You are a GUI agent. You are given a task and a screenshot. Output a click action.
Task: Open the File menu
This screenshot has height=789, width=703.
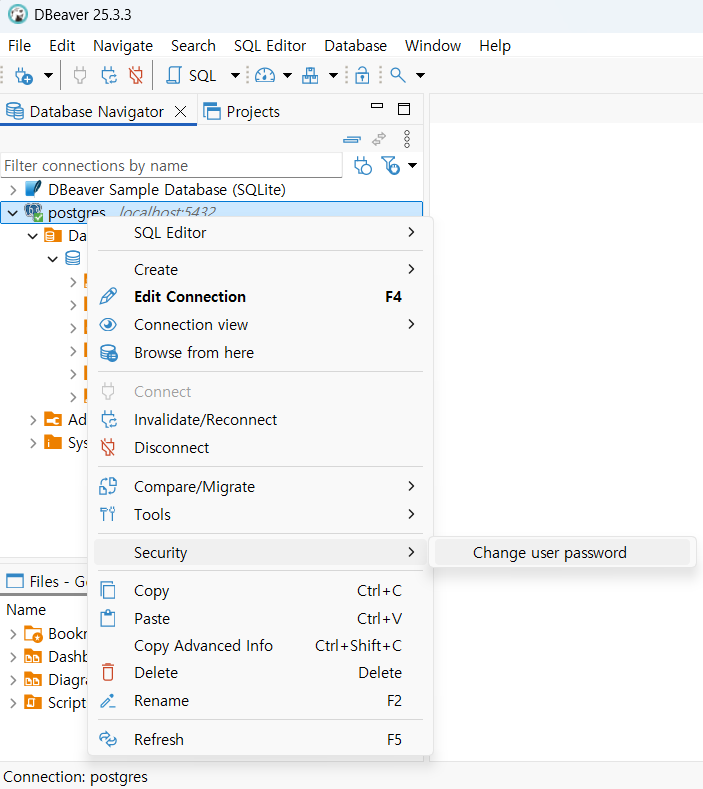[20, 46]
